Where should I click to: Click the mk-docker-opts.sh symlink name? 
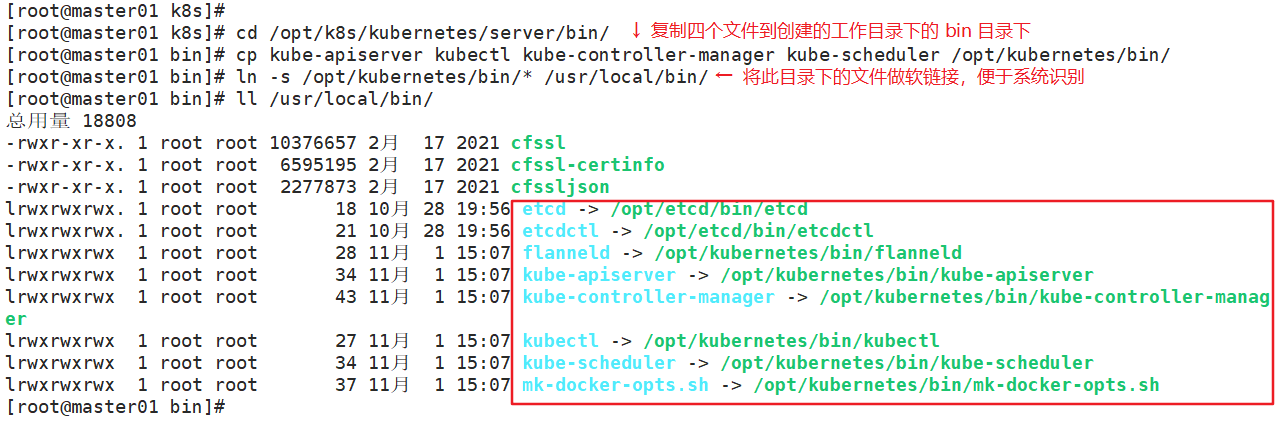click(x=615, y=385)
